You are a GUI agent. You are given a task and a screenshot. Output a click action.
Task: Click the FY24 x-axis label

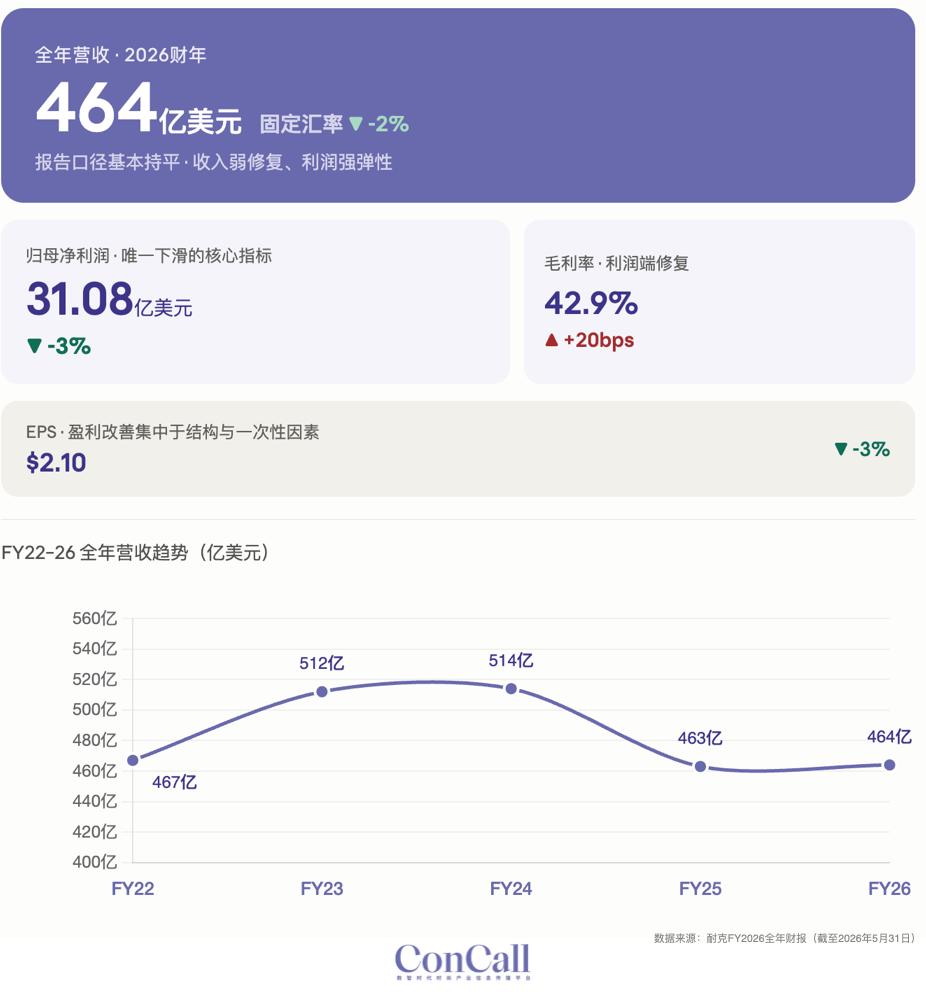[x=511, y=889]
